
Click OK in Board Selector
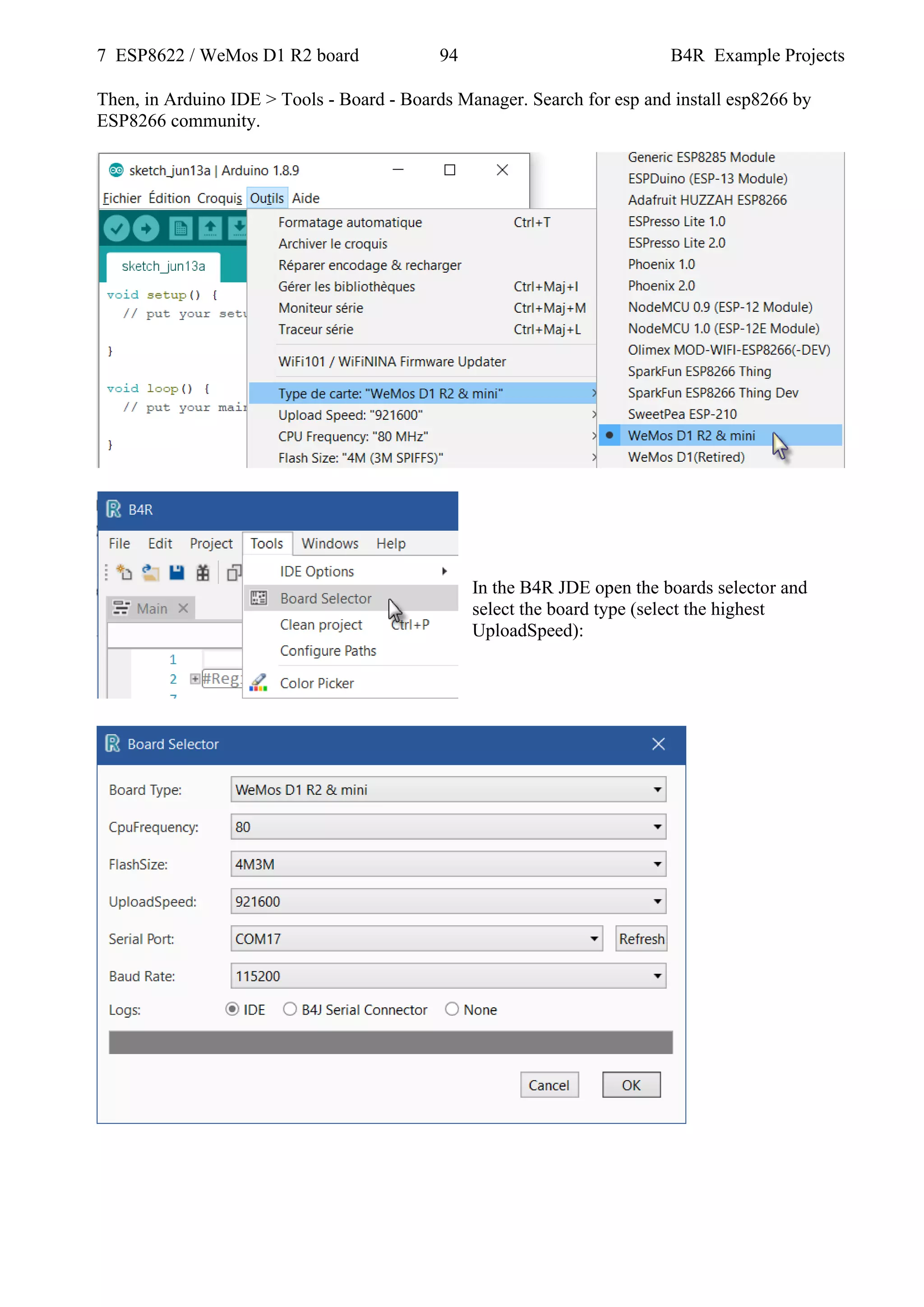(x=631, y=1085)
